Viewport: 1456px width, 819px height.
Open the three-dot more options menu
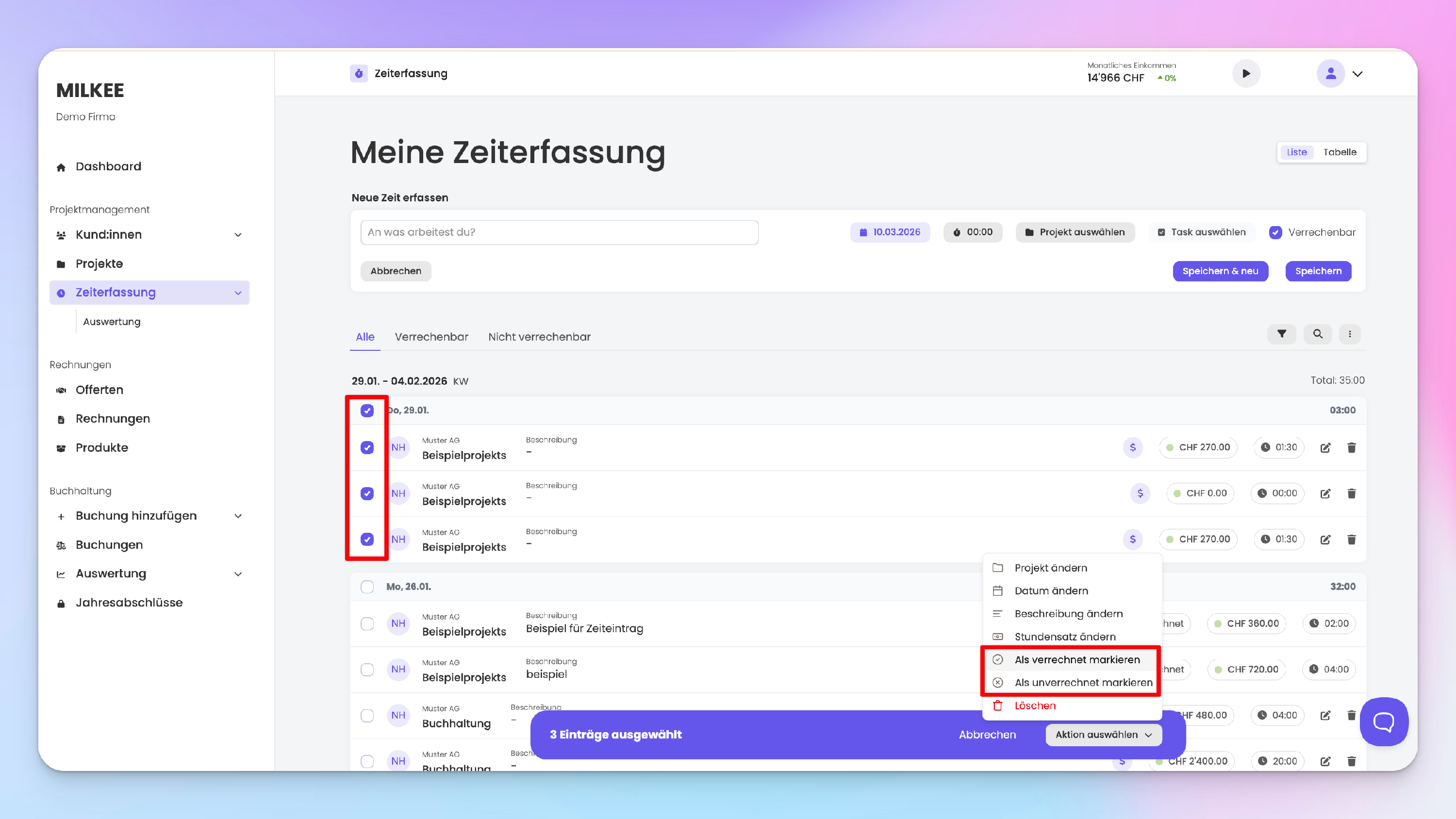click(1350, 334)
